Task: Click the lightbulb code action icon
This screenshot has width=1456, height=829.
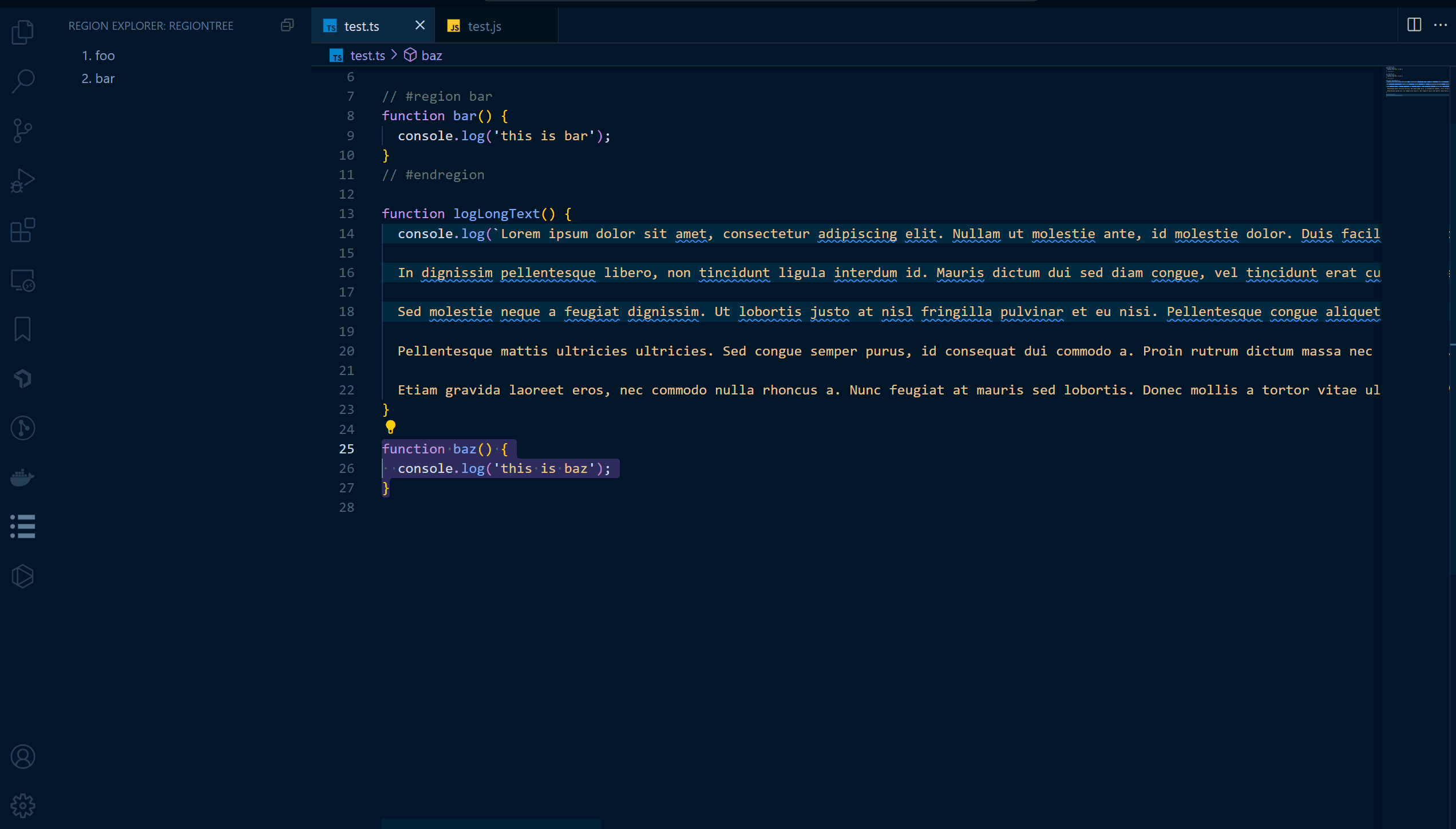Action: (x=390, y=427)
